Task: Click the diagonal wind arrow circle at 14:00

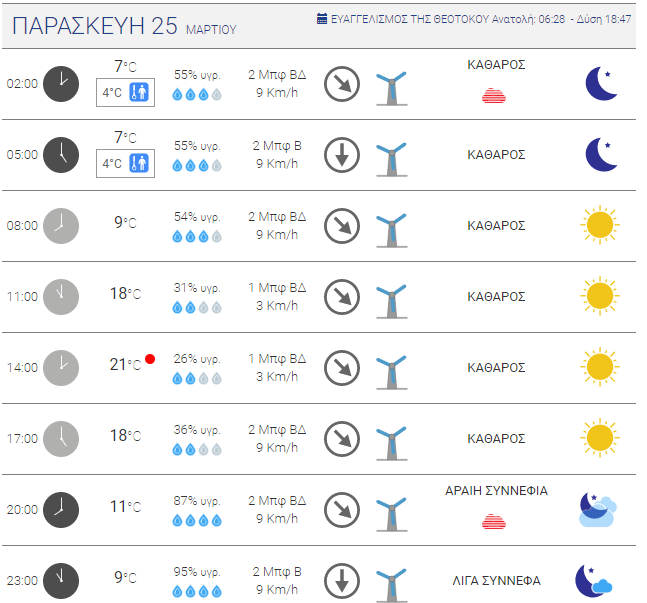Action: pyautogui.click(x=342, y=368)
